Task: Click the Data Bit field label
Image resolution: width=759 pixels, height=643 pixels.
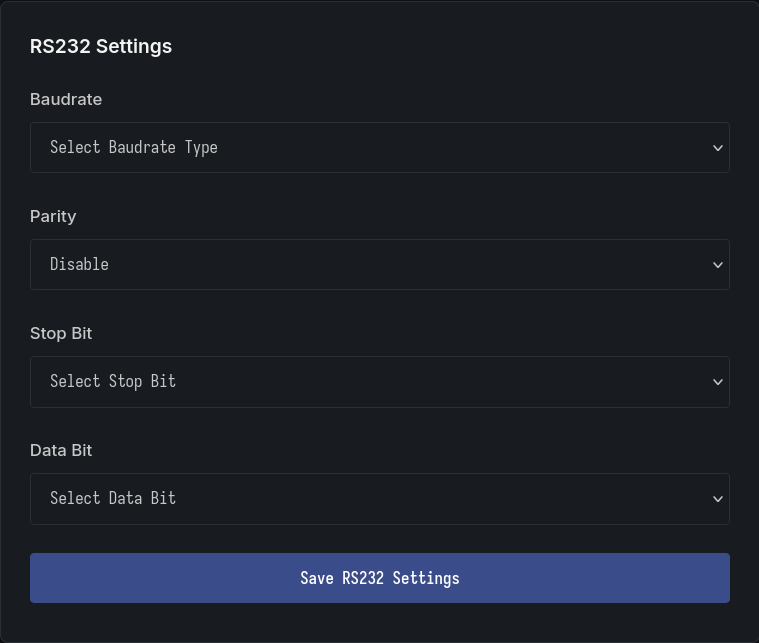Action: [x=61, y=450]
